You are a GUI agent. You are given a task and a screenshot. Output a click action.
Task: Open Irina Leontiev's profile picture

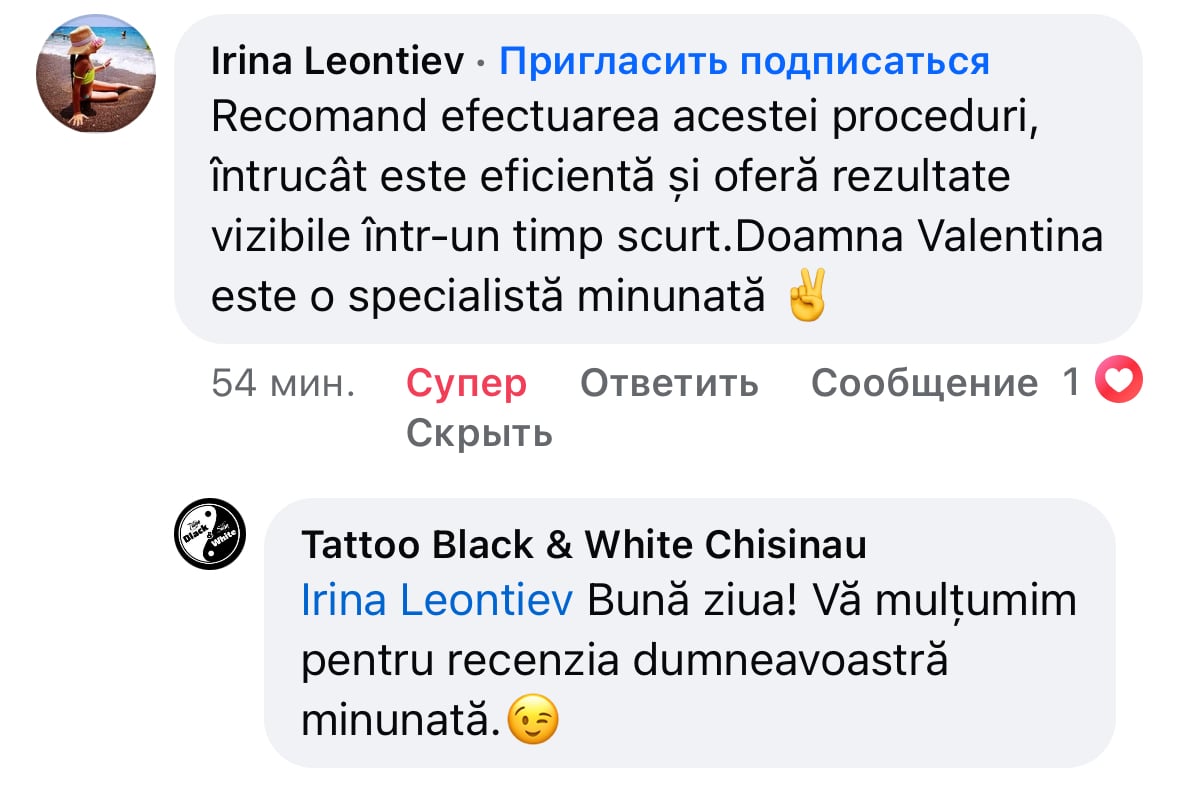pyautogui.click(x=96, y=74)
